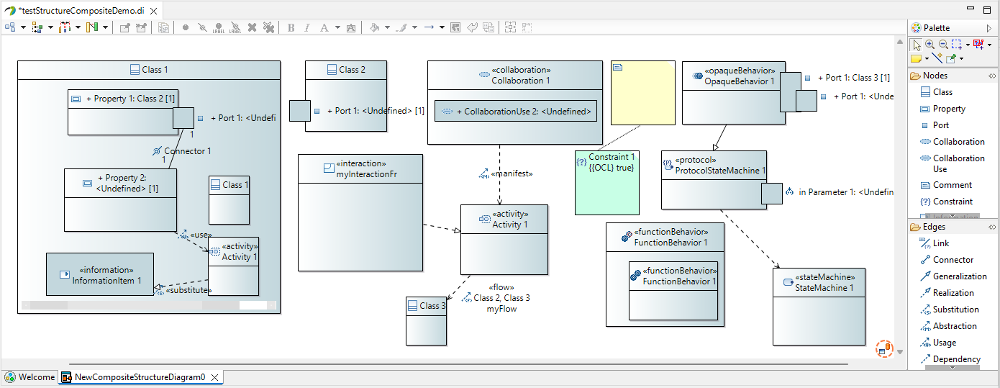Select the Usage edge tool

[938, 343]
